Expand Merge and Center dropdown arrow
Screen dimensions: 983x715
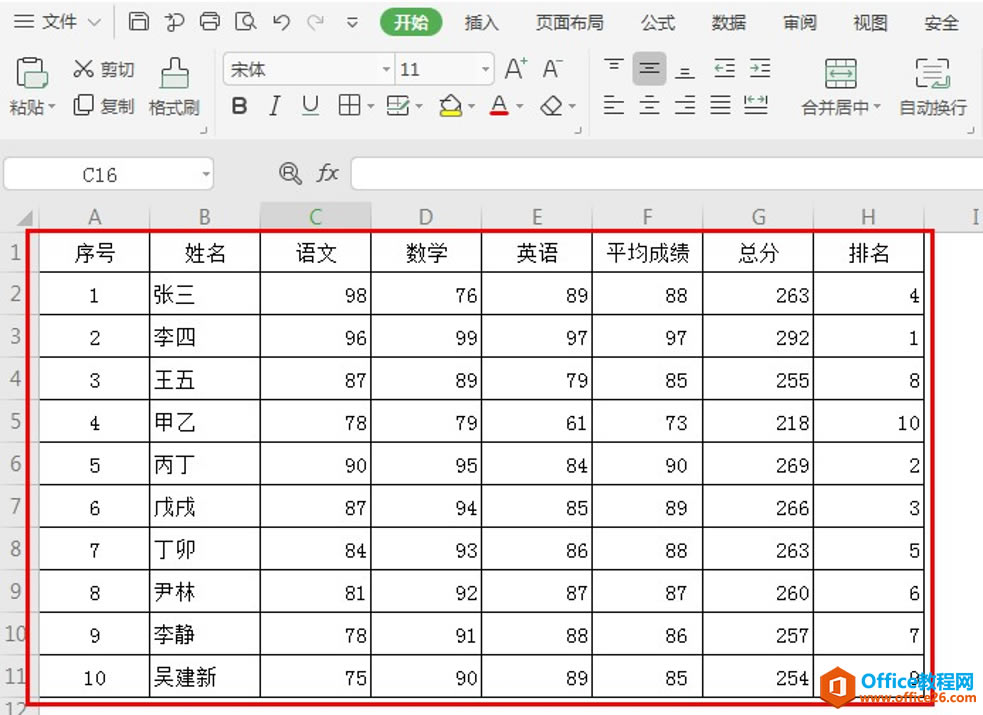click(877, 107)
